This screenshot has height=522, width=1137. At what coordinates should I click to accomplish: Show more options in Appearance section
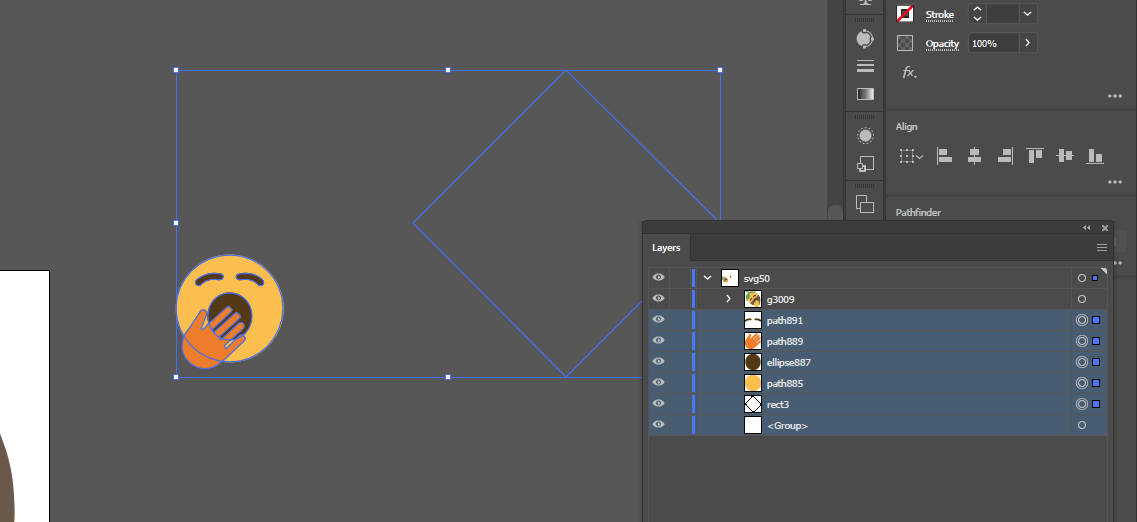pyautogui.click(x=1115, y=96)
